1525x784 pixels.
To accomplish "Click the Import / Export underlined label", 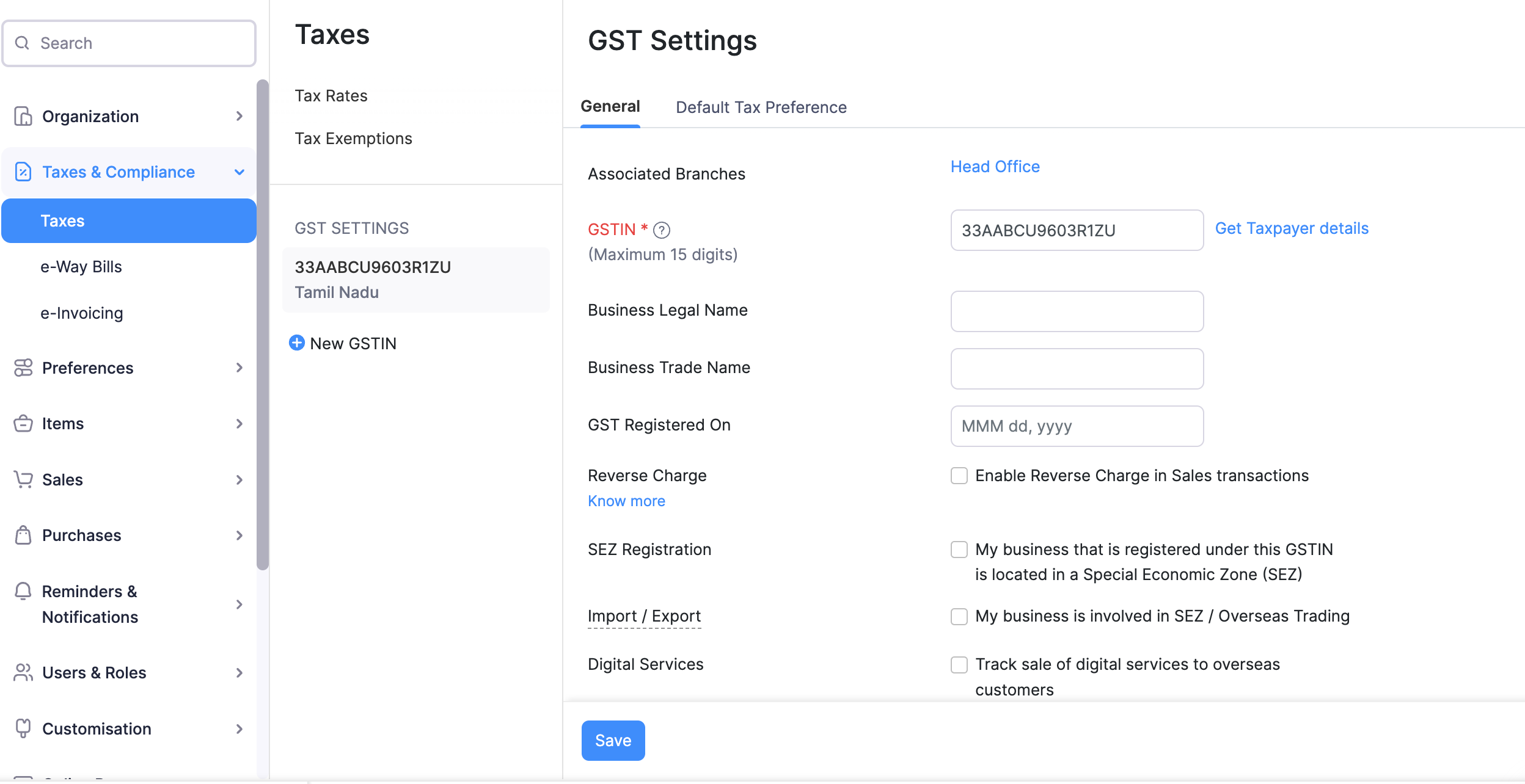I will (x=644, y=617).
